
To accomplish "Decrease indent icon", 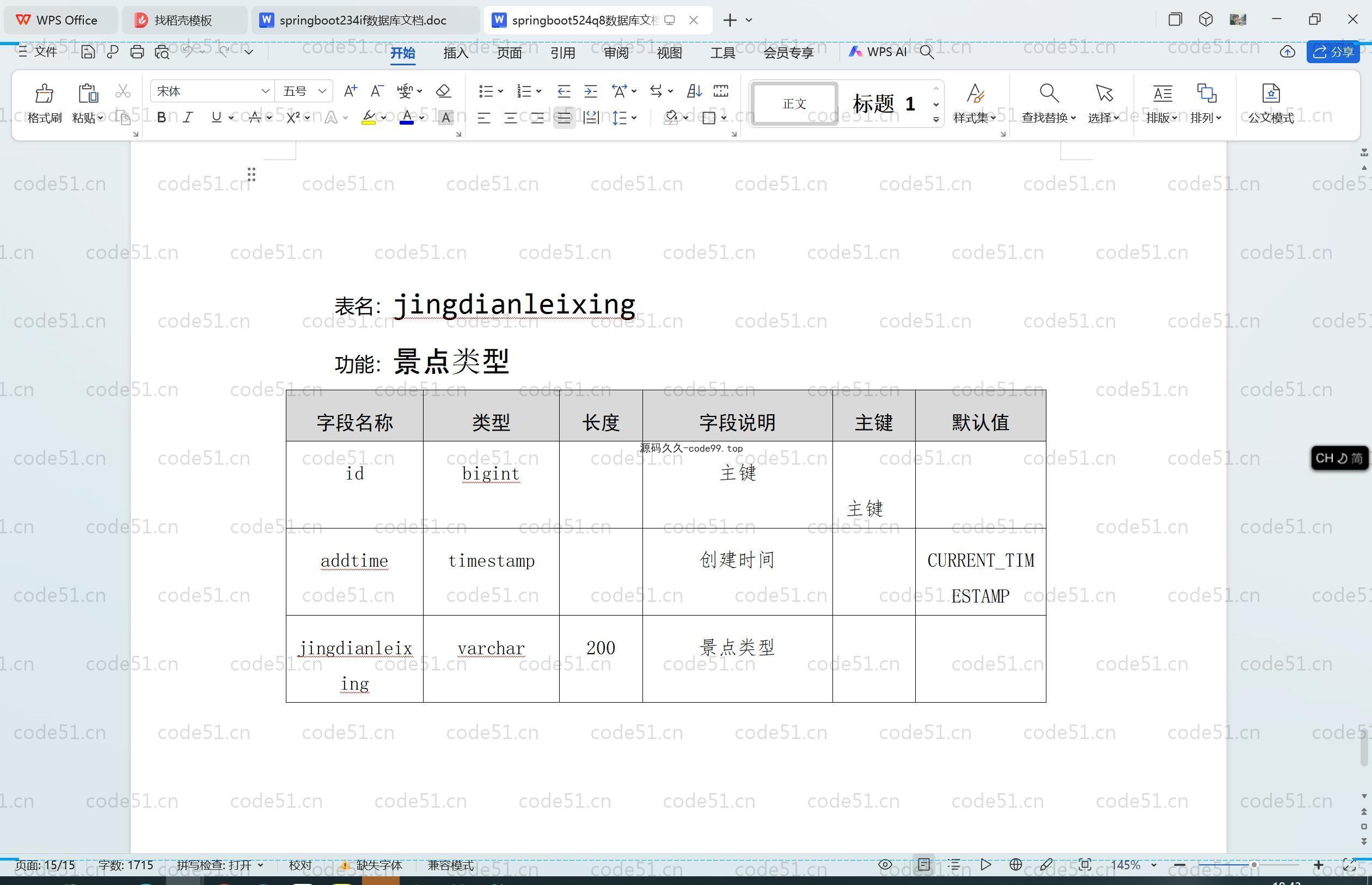I will coord(563,91).
